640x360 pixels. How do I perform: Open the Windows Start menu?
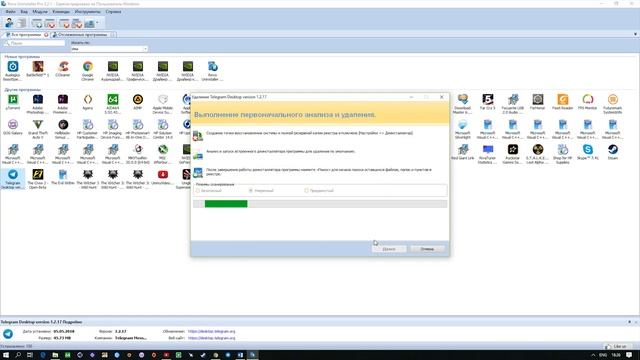click(6, 355)
